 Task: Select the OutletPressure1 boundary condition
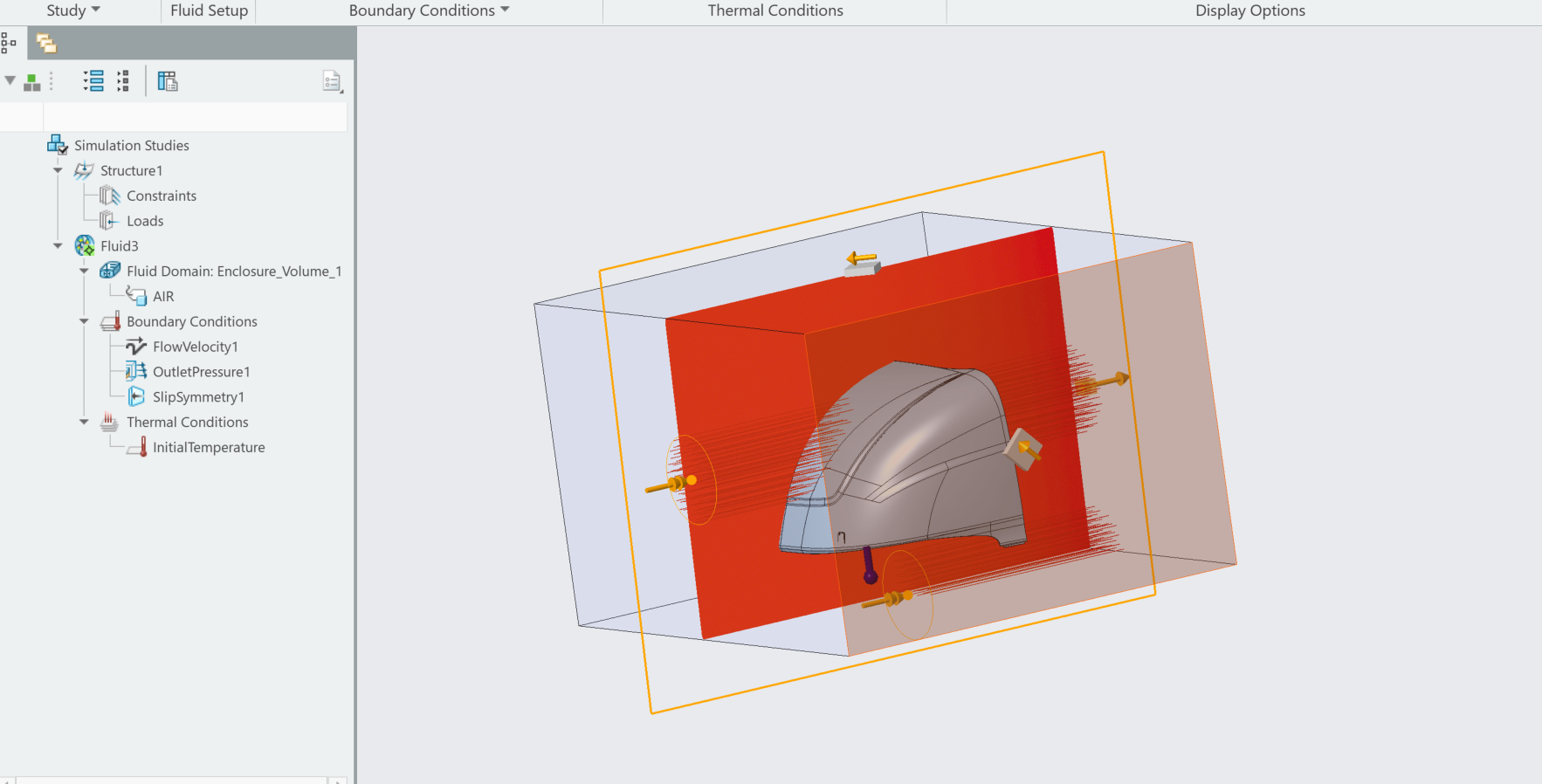point(201,372)
